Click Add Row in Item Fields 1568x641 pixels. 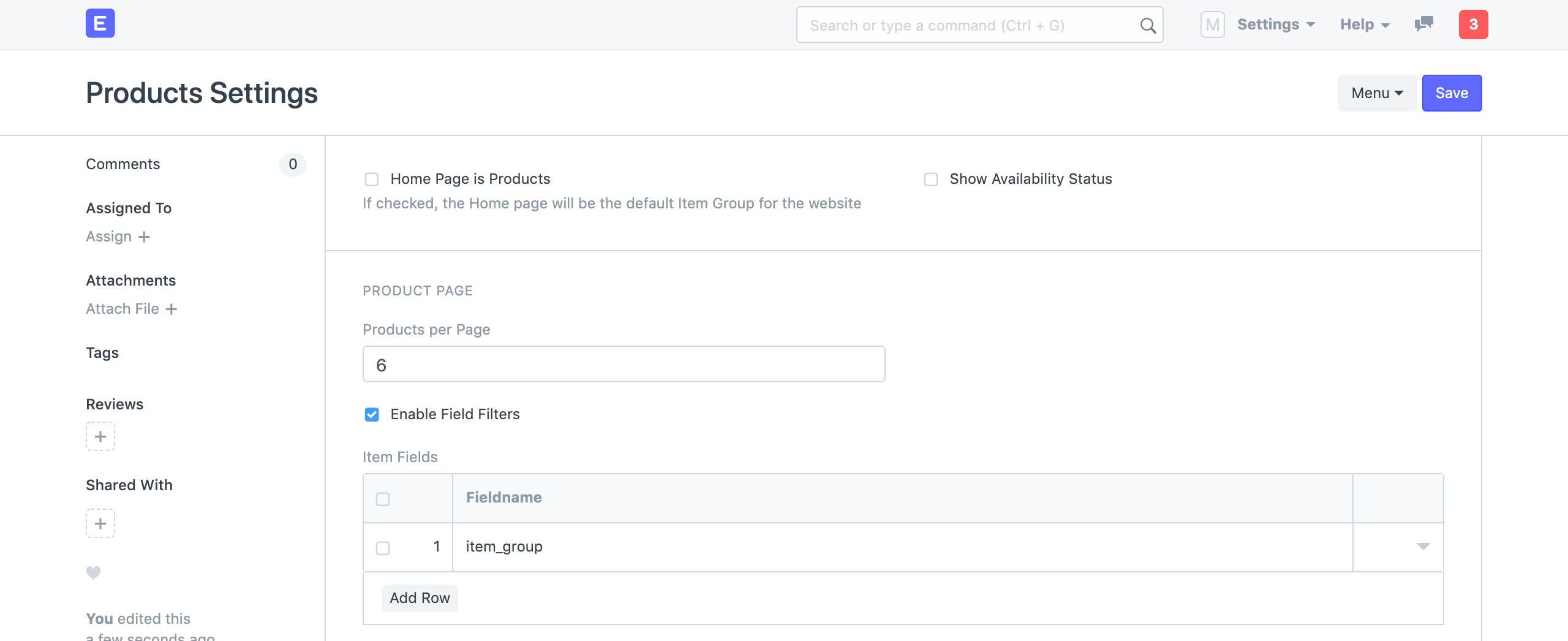(420, 598)
